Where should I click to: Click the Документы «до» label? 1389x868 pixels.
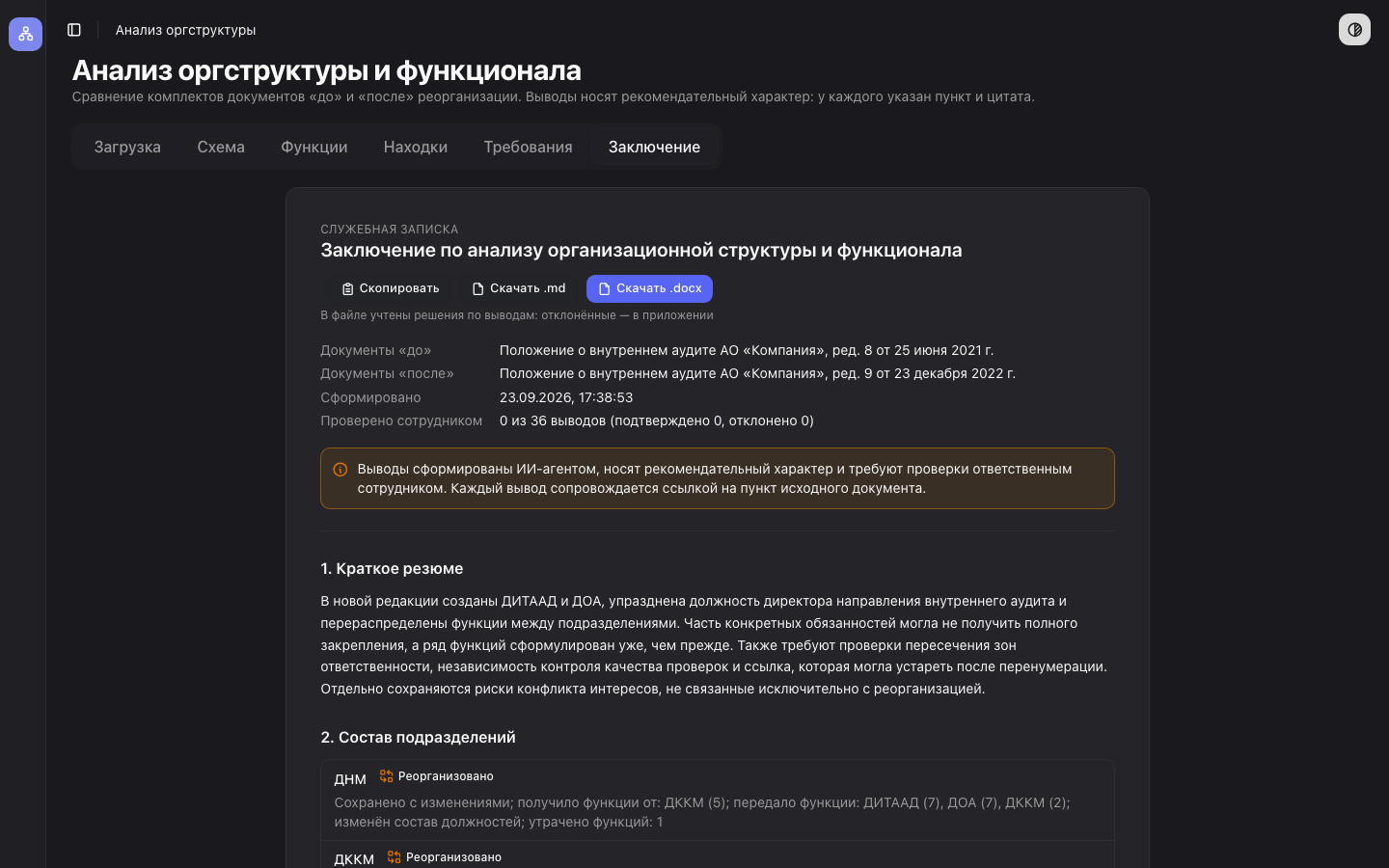point(376,350)
